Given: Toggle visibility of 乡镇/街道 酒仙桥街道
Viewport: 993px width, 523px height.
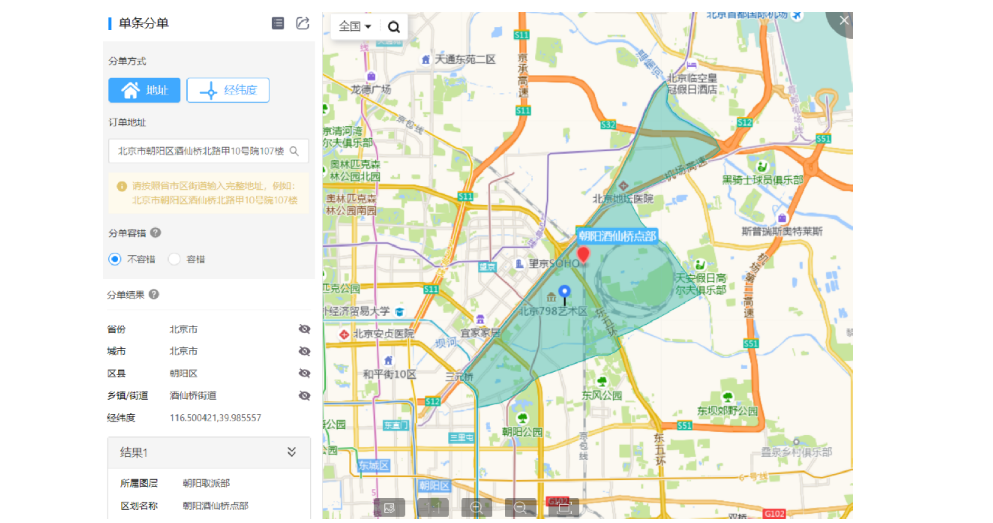Looking at the screenshot, I should [304, 396].
